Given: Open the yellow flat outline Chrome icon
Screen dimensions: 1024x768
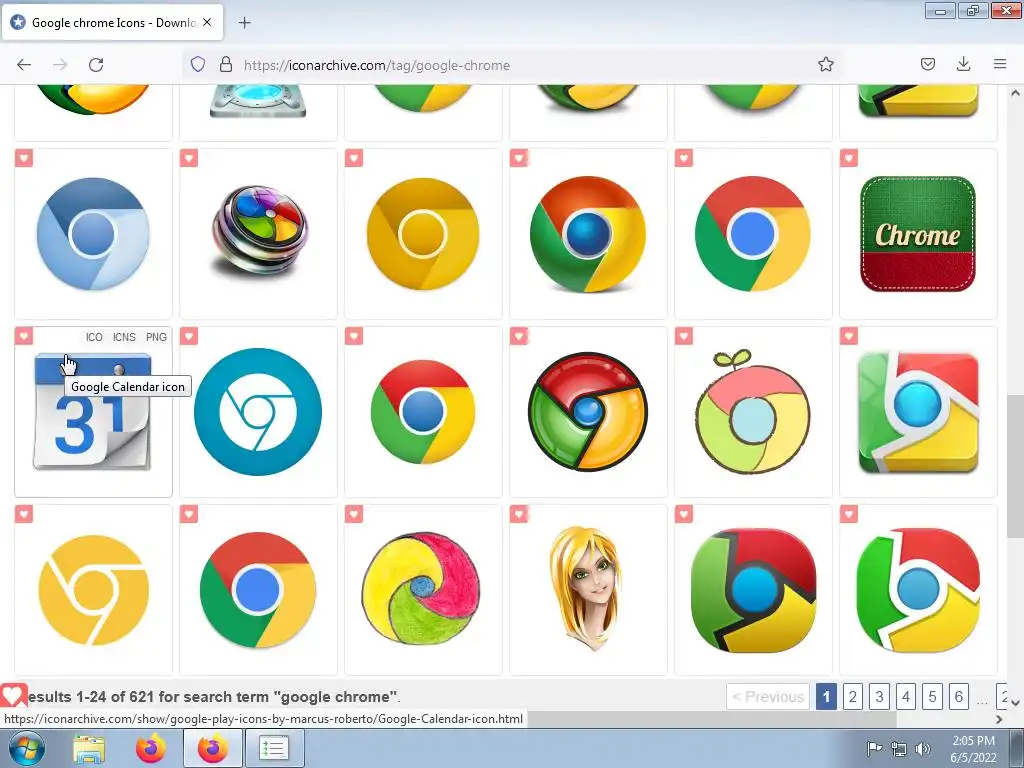Looking at the screenshot, I should (x=93, y=590).
